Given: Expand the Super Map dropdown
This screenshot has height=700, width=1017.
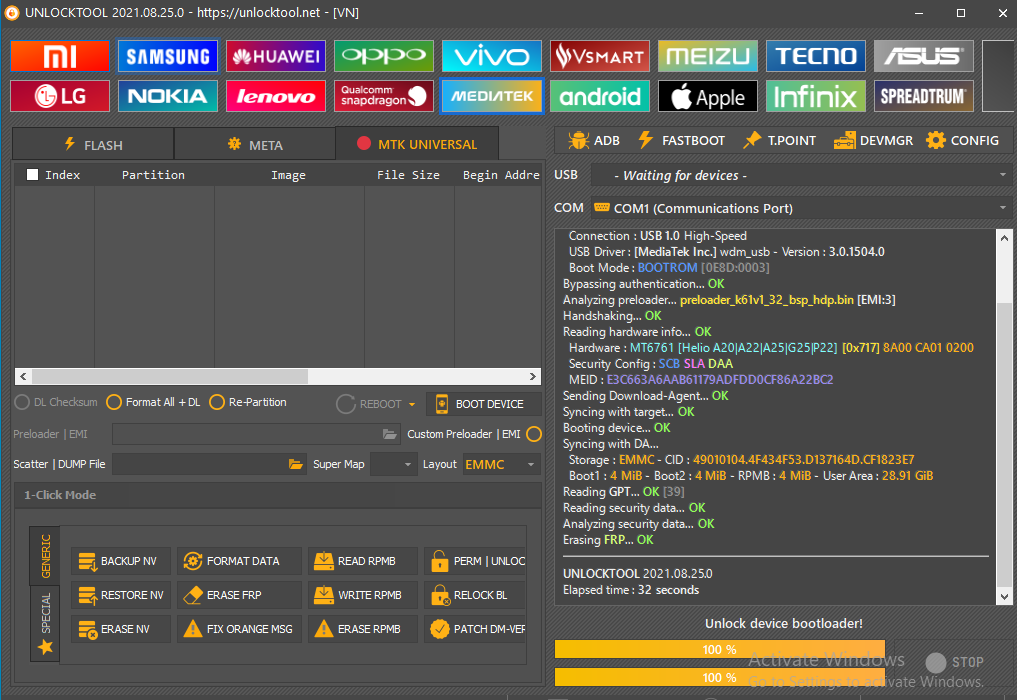Looking at the screenshot, I should tap(394, 465).
